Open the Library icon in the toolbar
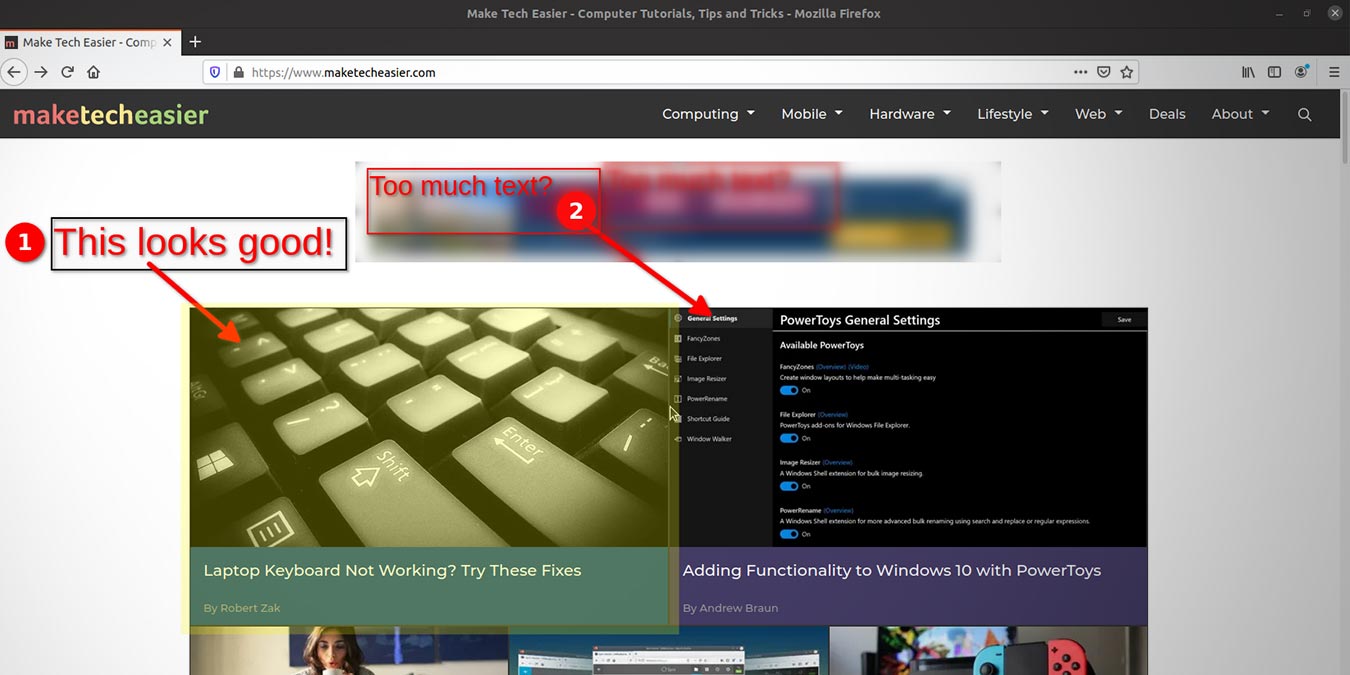Screen dimensions: 1350x675 coord(1248,72)
